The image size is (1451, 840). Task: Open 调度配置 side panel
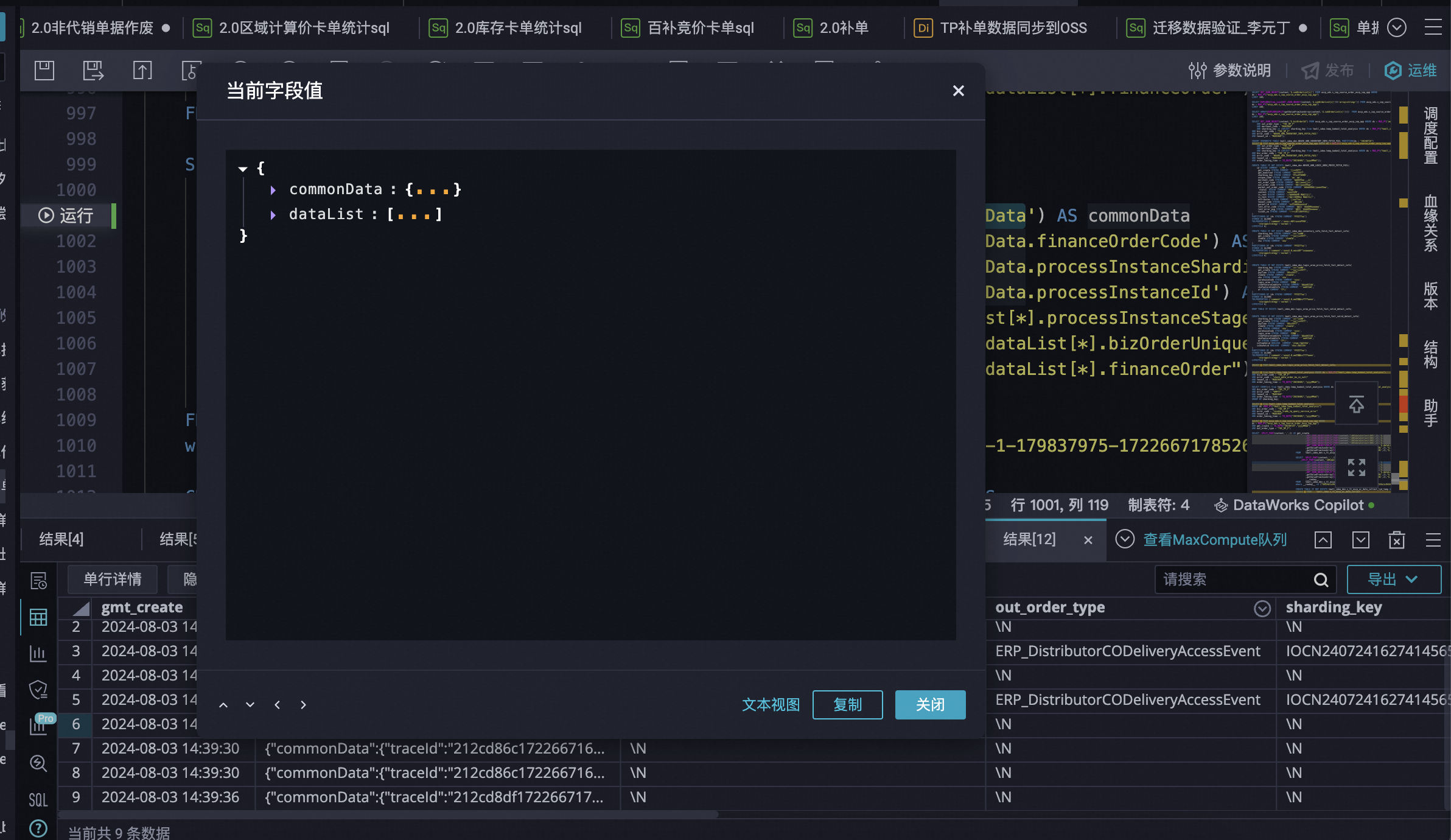[x=1430, y=135]
